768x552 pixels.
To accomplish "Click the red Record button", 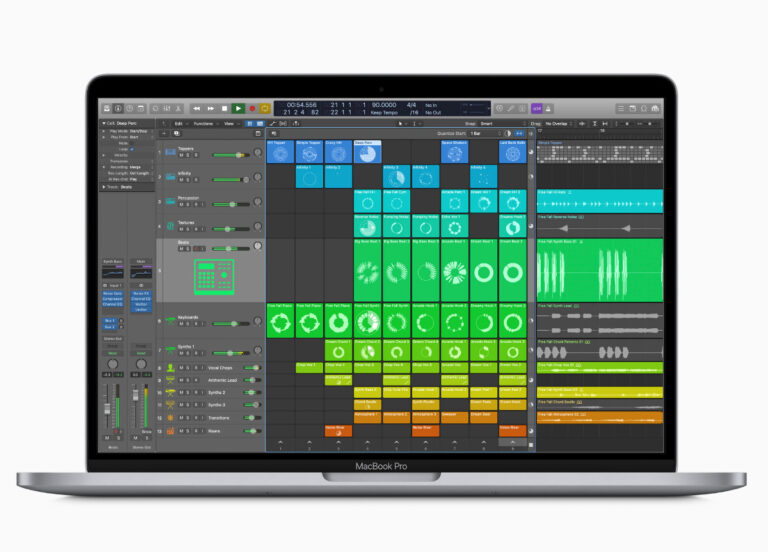I will 252,108.
